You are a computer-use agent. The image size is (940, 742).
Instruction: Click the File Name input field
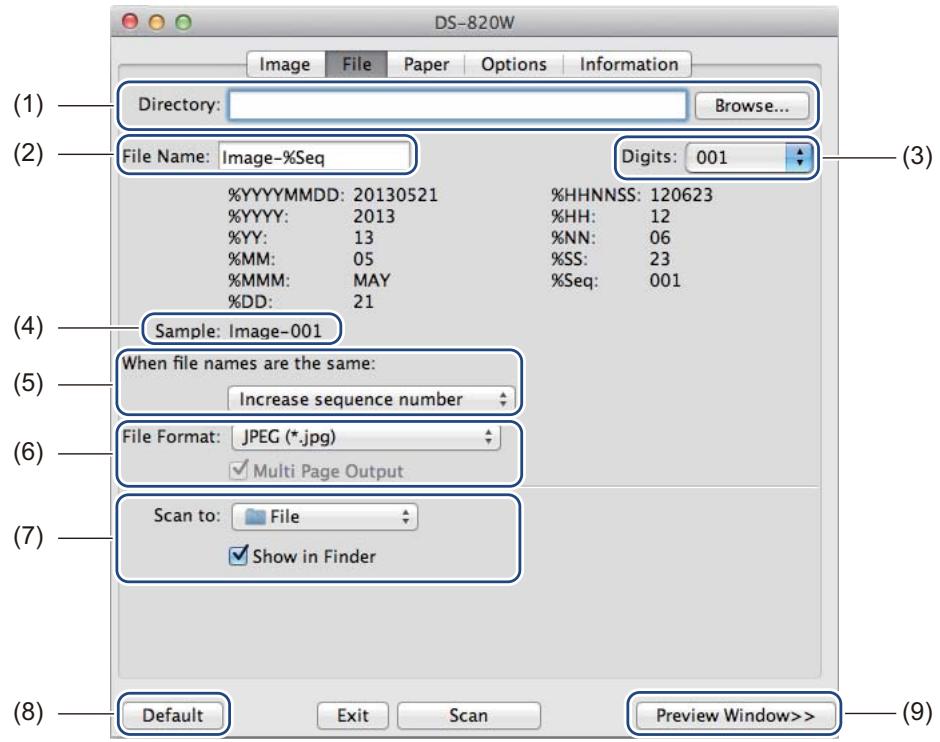tap(314, 157)
